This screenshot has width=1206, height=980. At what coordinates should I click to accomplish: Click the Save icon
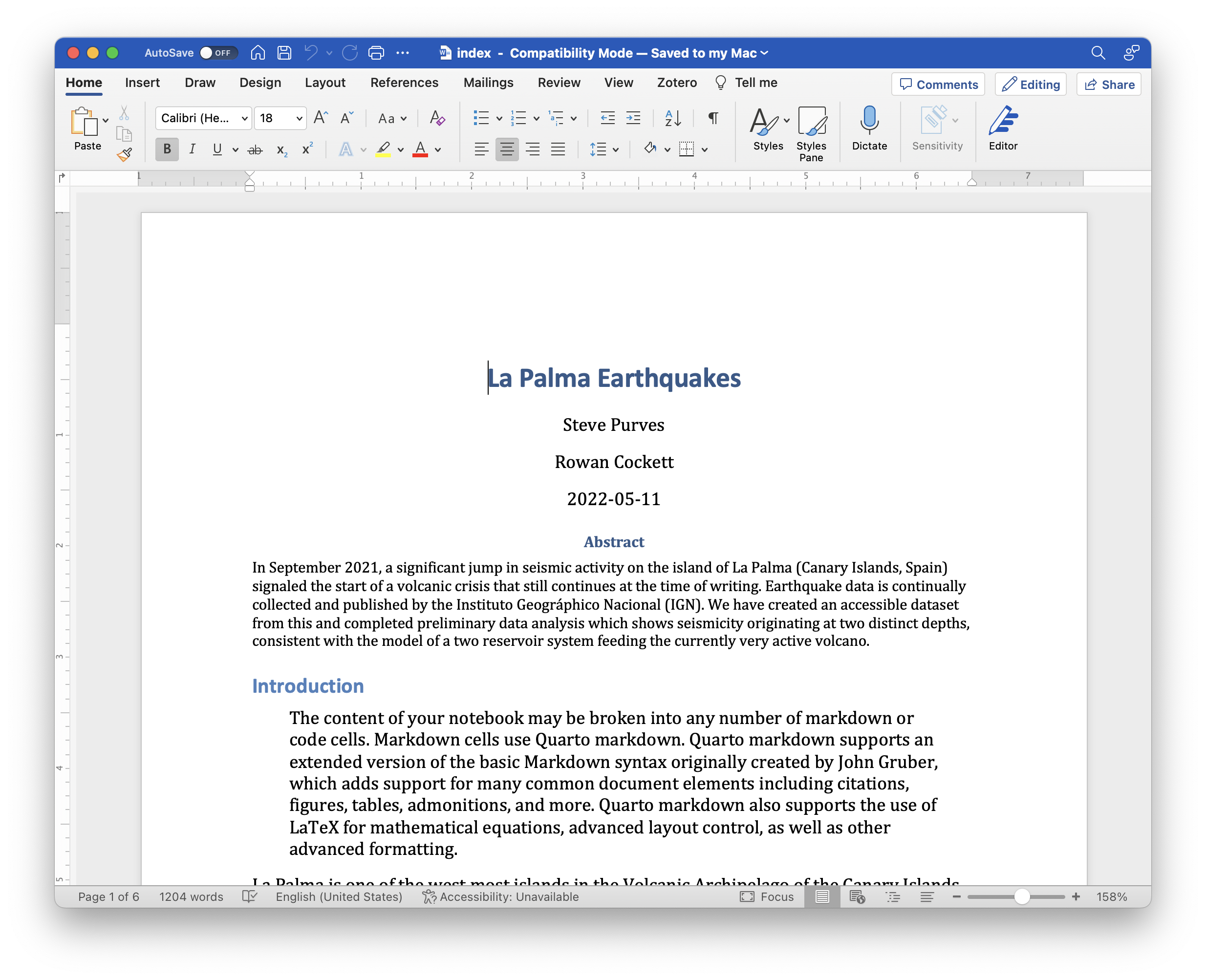tap(284, 52)
